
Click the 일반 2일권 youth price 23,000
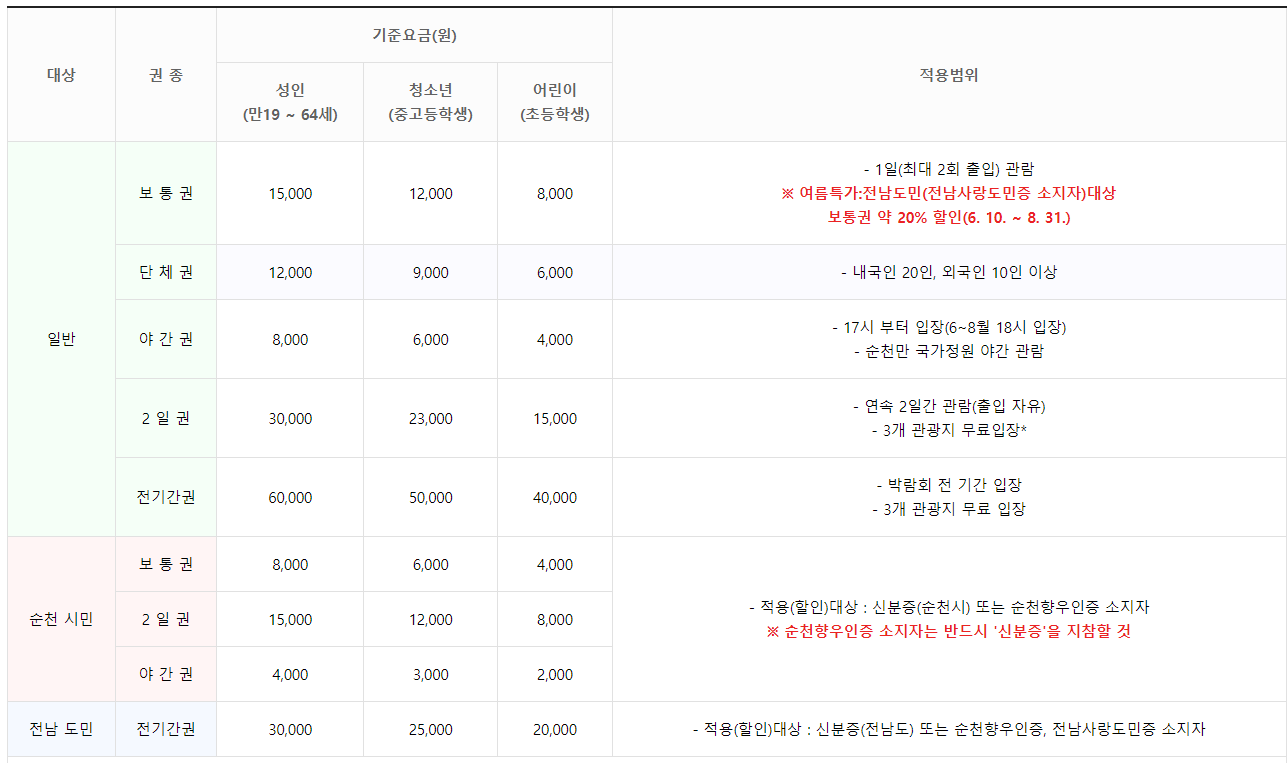pos(430,418)
